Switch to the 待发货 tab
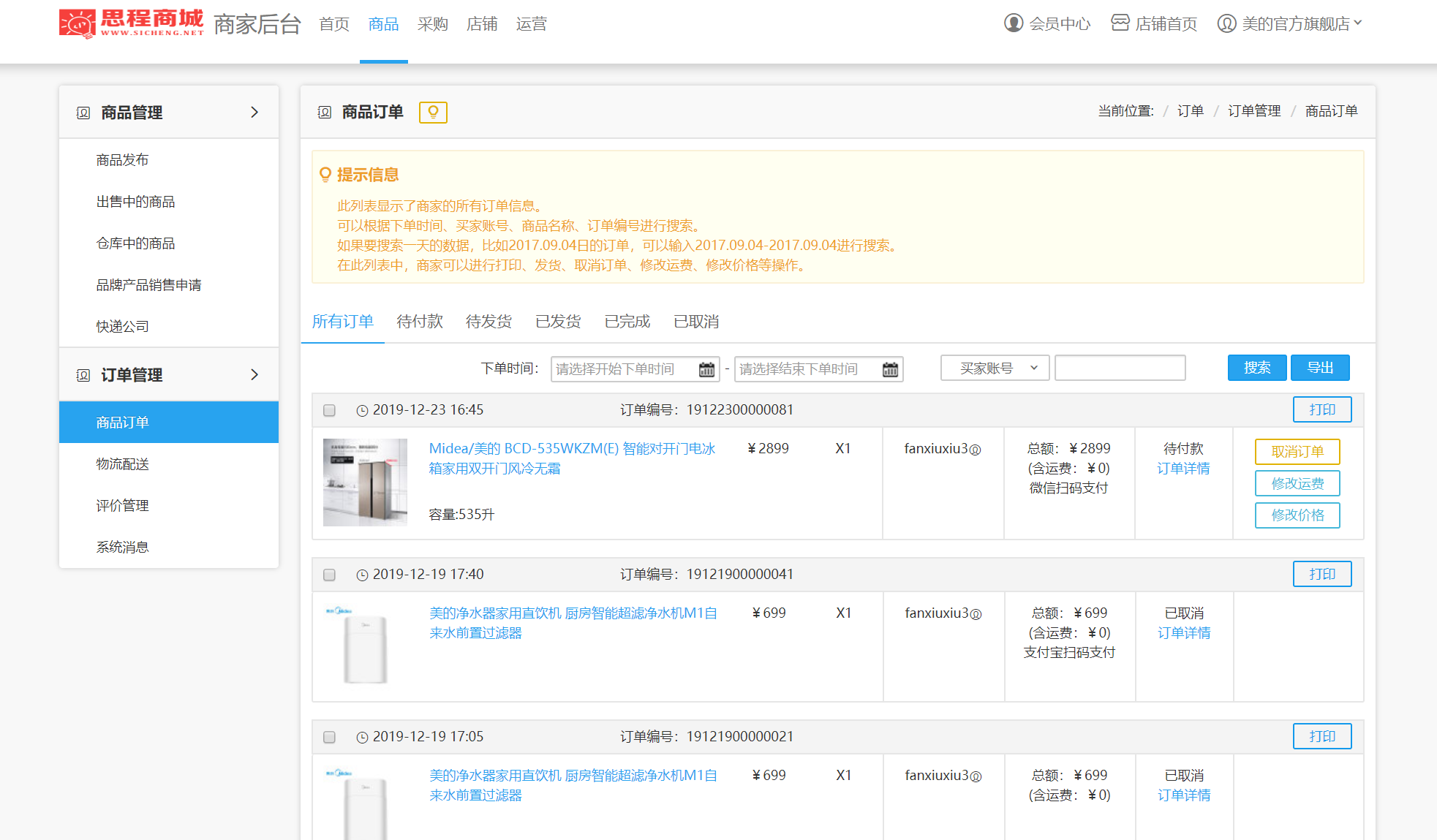The width and height of the screenshot is (1437, 840). point(489,322)
